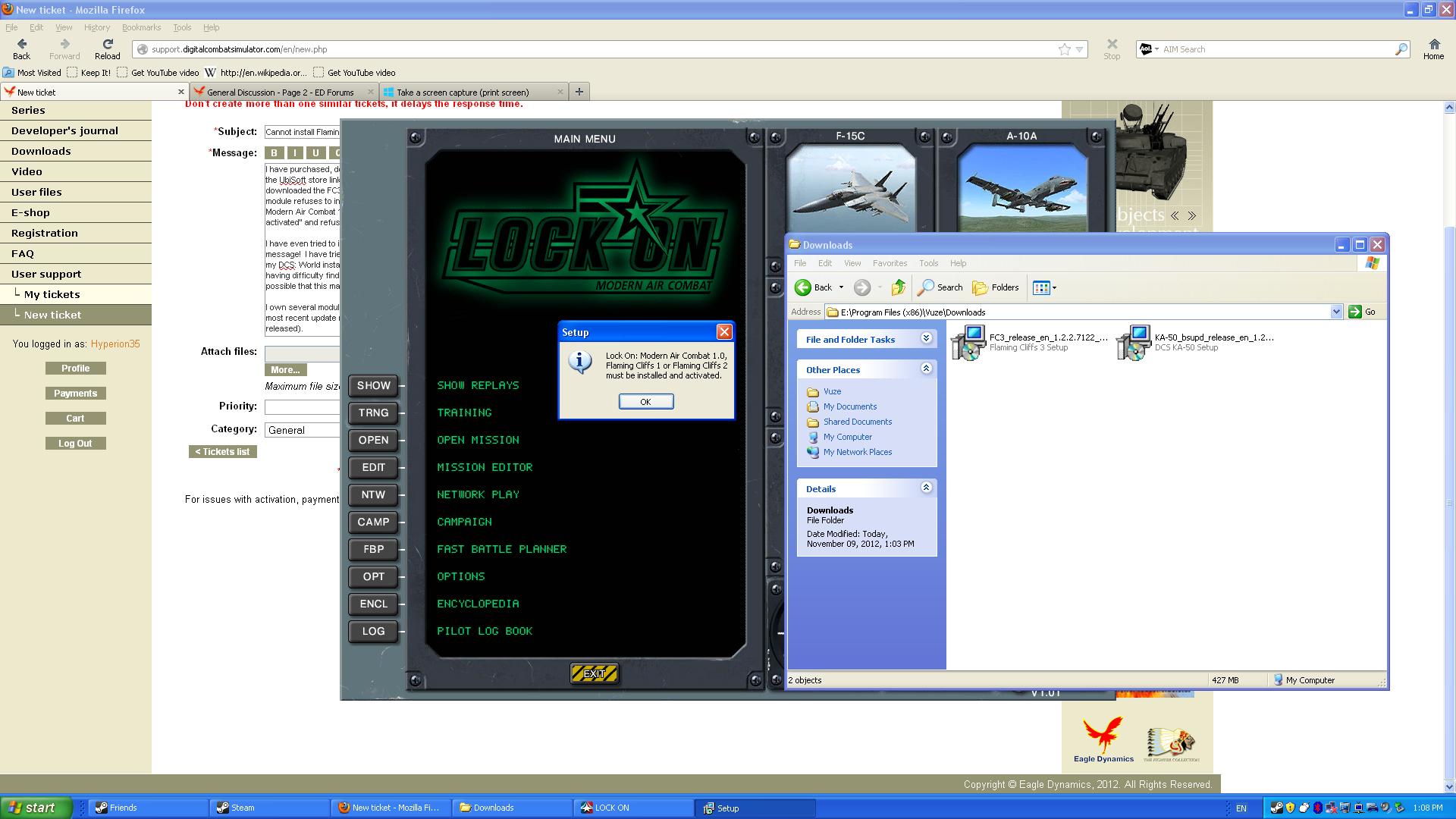Toggle Folders pane in Downloads toolbar

coord(996,287)
